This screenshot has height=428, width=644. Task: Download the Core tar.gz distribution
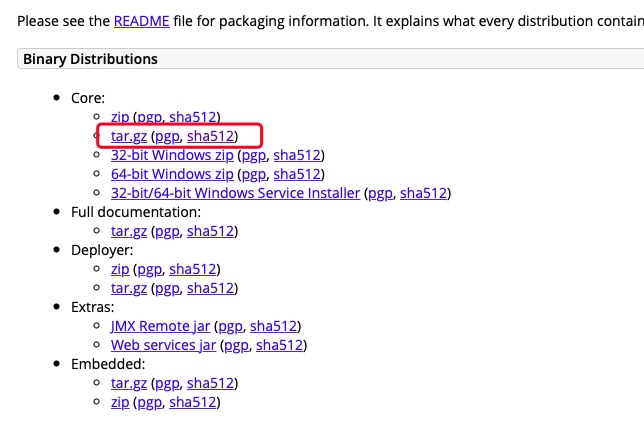(x=129, y=136)
